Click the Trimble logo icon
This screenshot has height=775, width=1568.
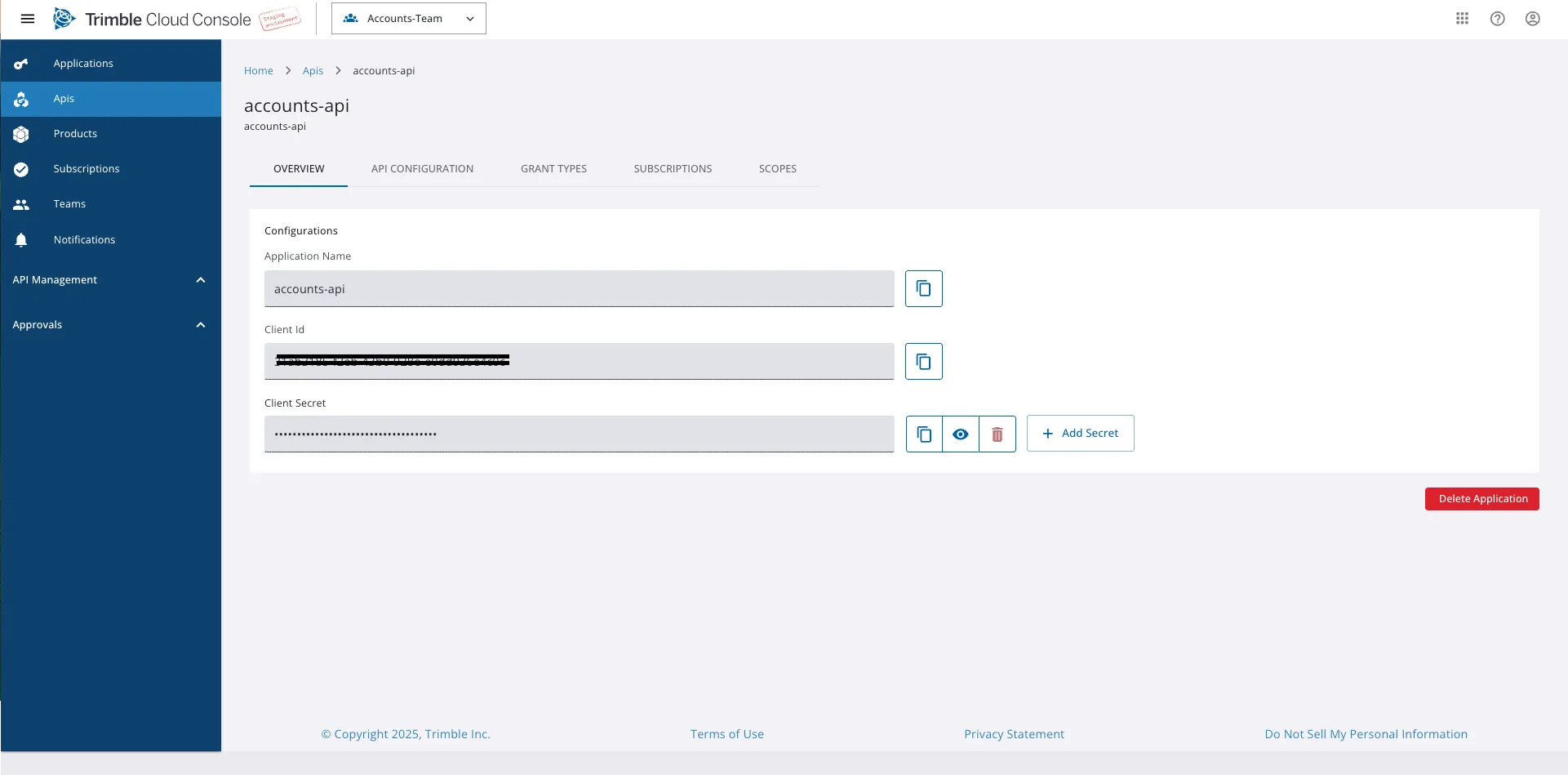pos(64,19)
